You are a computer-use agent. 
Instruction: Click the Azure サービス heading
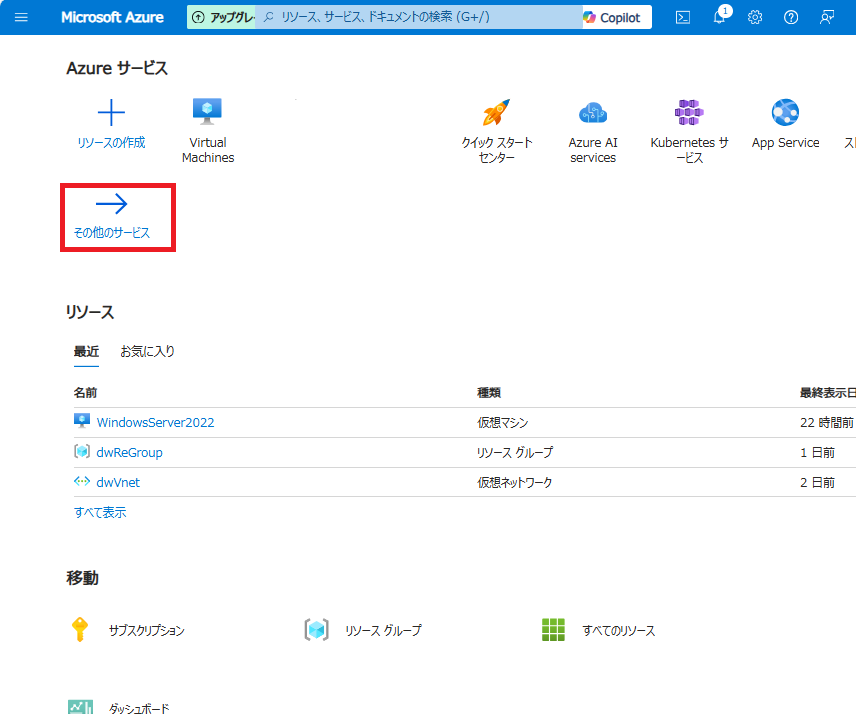click(x=117, y=68)
